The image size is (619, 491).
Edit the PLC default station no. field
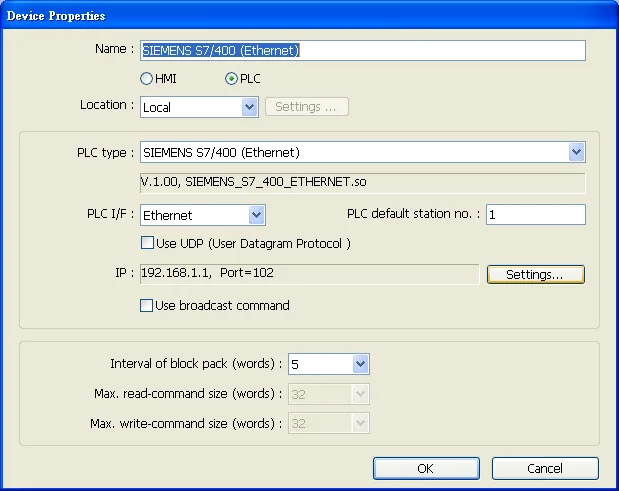coord(536,215)
